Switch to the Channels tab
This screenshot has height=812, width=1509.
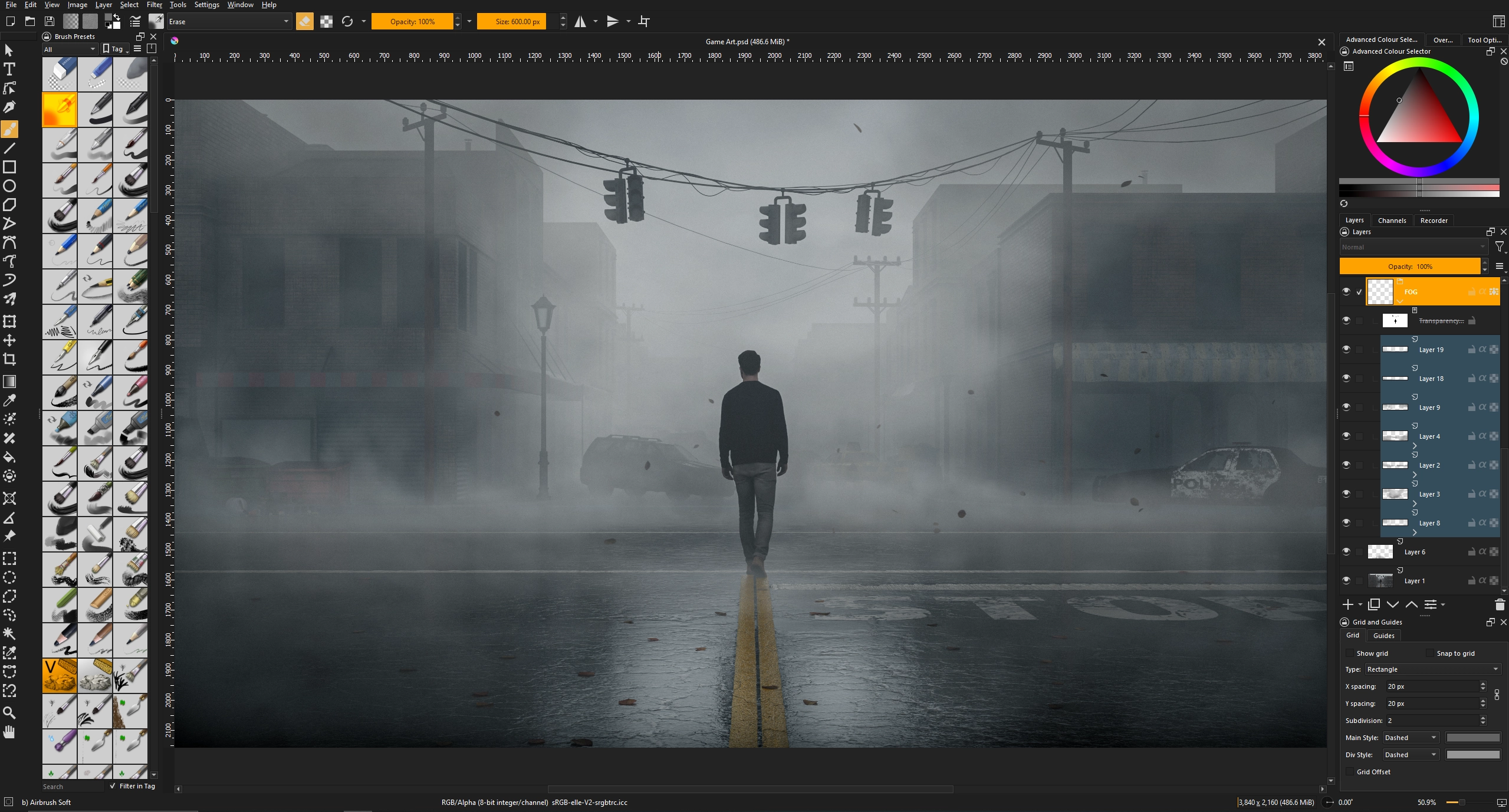[x=1392, y=221]
